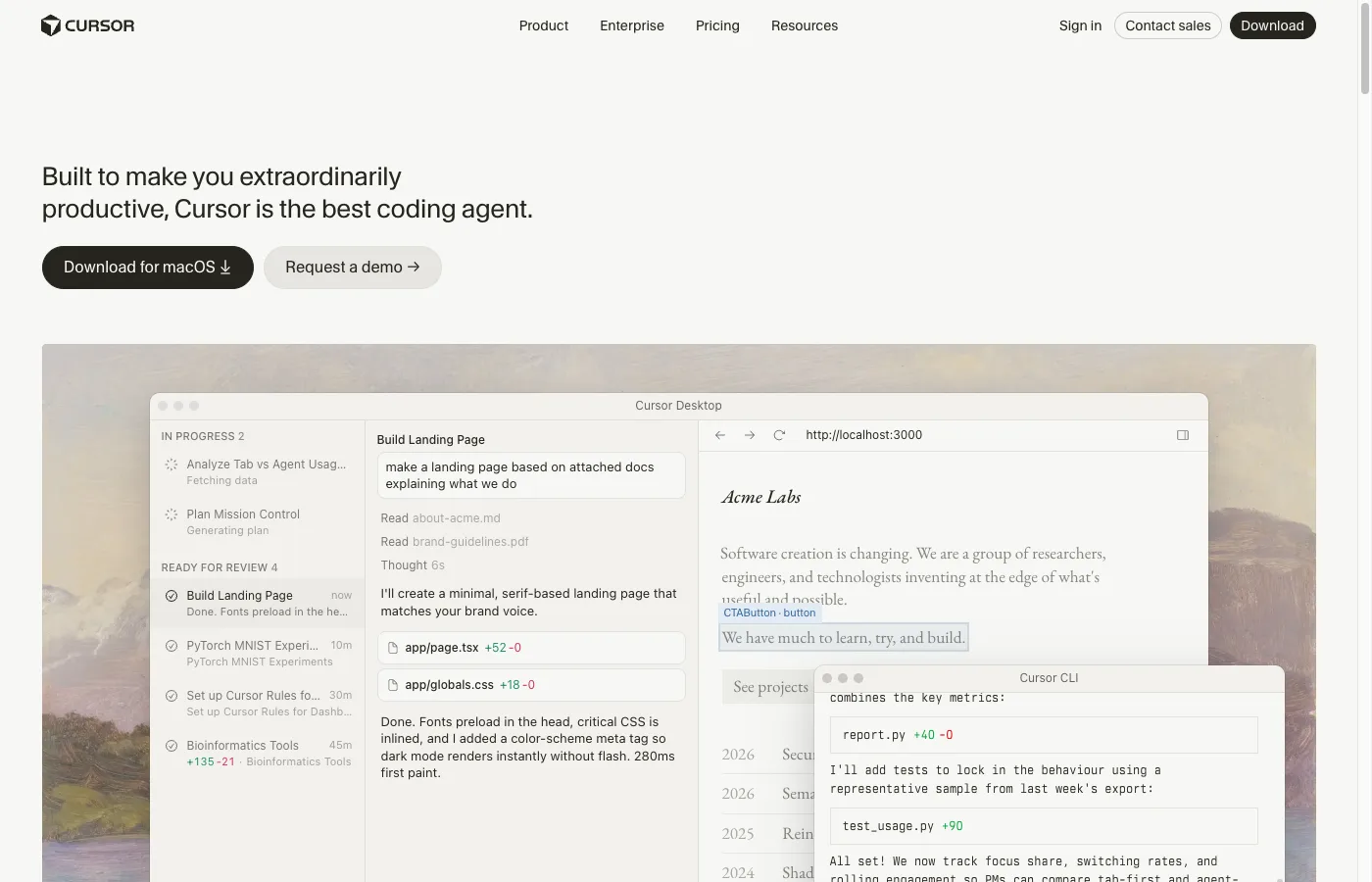Click the READY FOR REVIEW 4 section header
Image resolution: width=1372 pixels, height=882 pixels.
point(220,567)
